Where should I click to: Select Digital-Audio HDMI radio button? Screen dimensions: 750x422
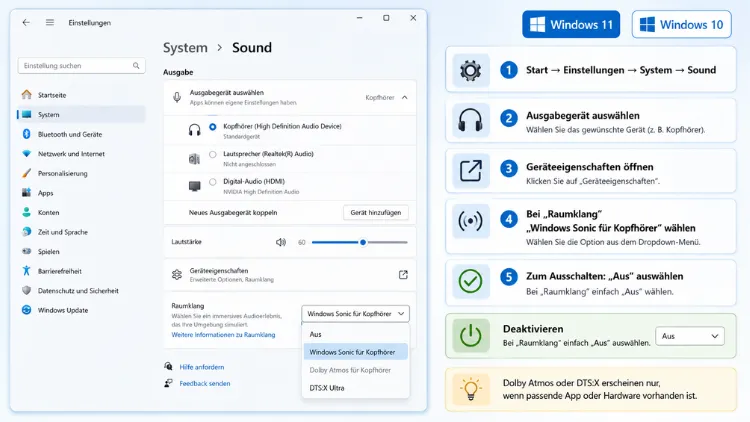(212, 182)
